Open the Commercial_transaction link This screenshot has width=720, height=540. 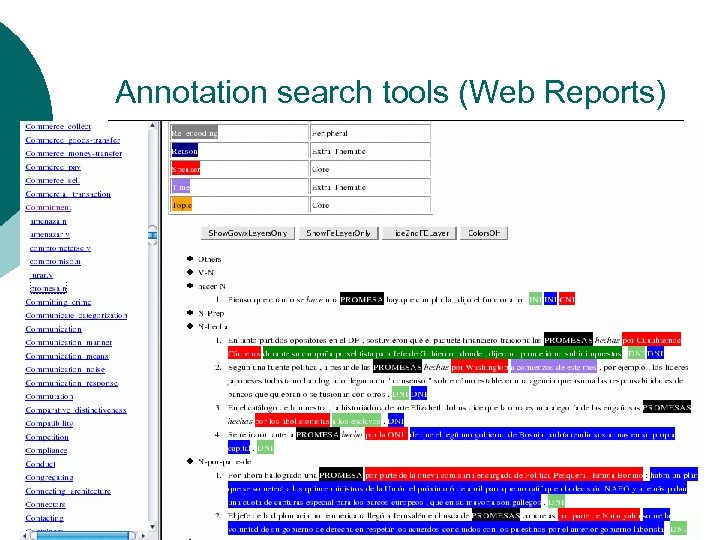[68, 194]
